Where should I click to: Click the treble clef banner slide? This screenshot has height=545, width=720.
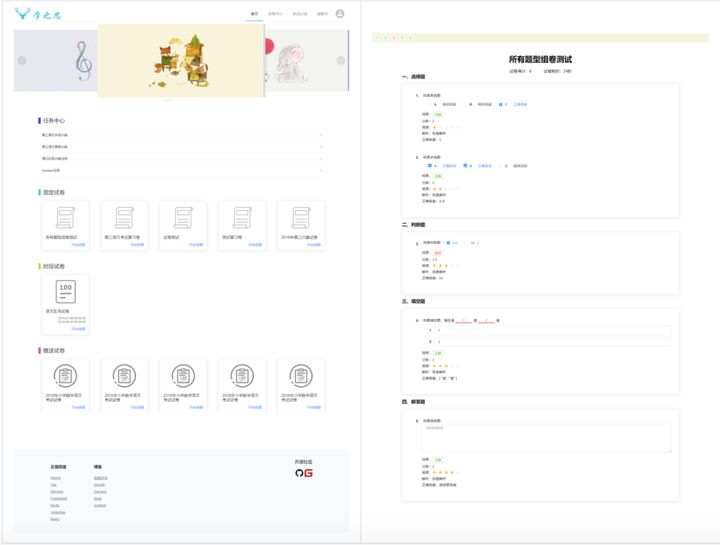[56, 61]
